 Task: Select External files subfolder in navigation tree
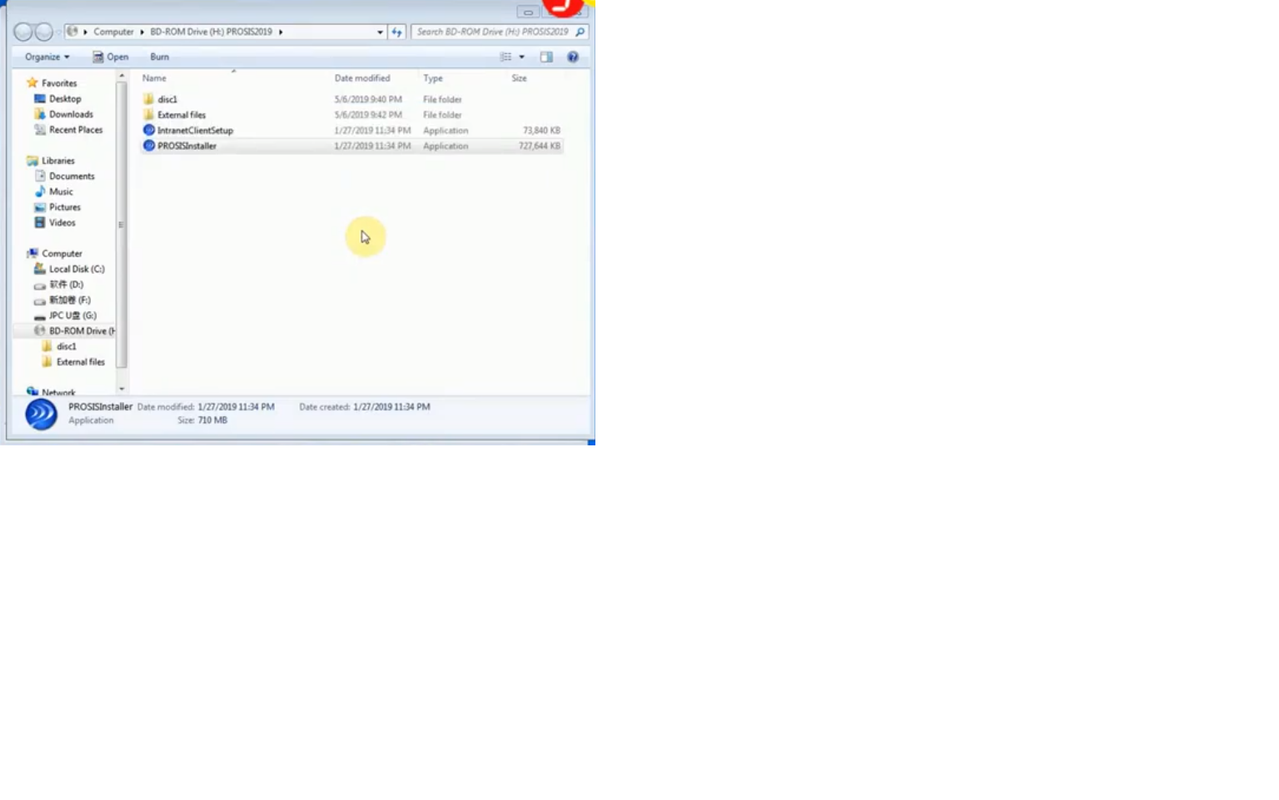(81, 362)
